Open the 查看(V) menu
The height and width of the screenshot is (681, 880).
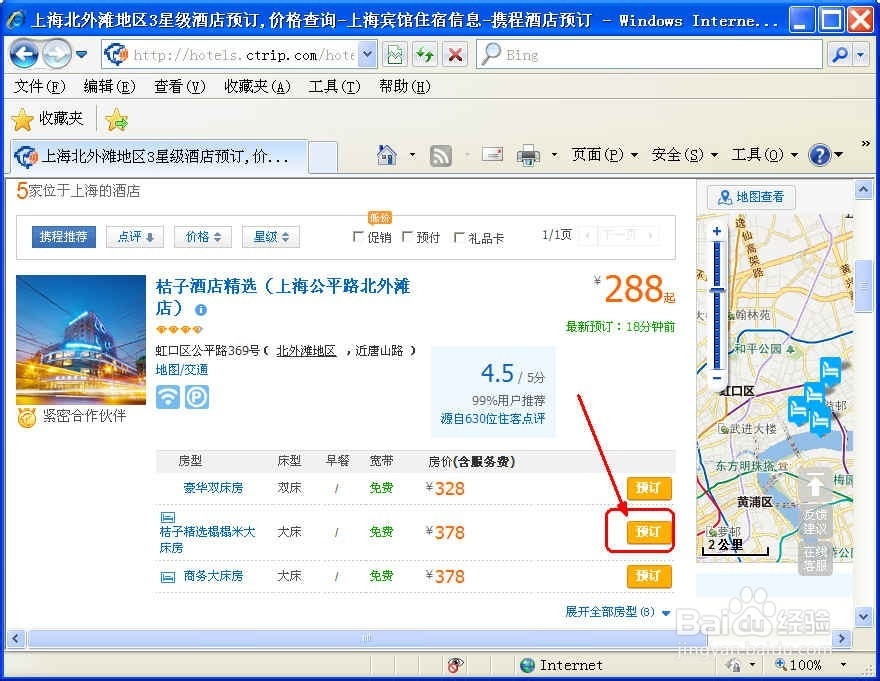pyautogui.click(x=180, y=86)
